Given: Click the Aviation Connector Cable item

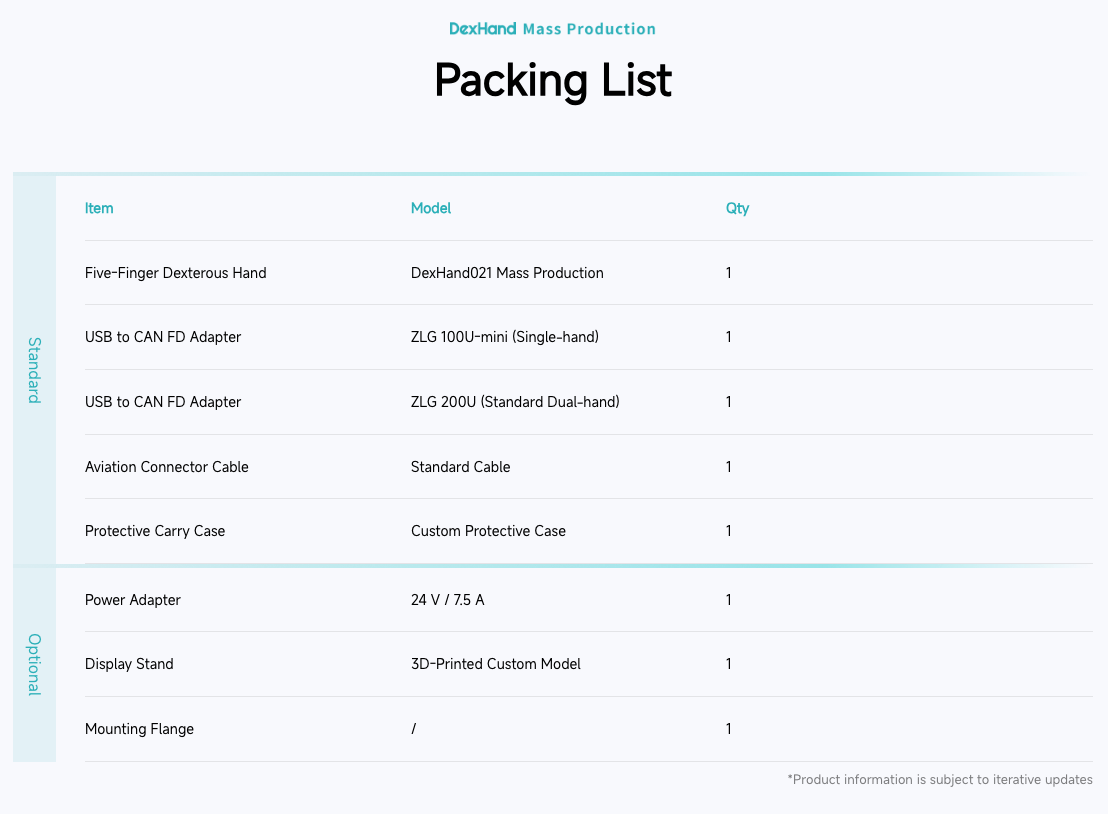Looking at the screenshot, I should pos(166,467).
